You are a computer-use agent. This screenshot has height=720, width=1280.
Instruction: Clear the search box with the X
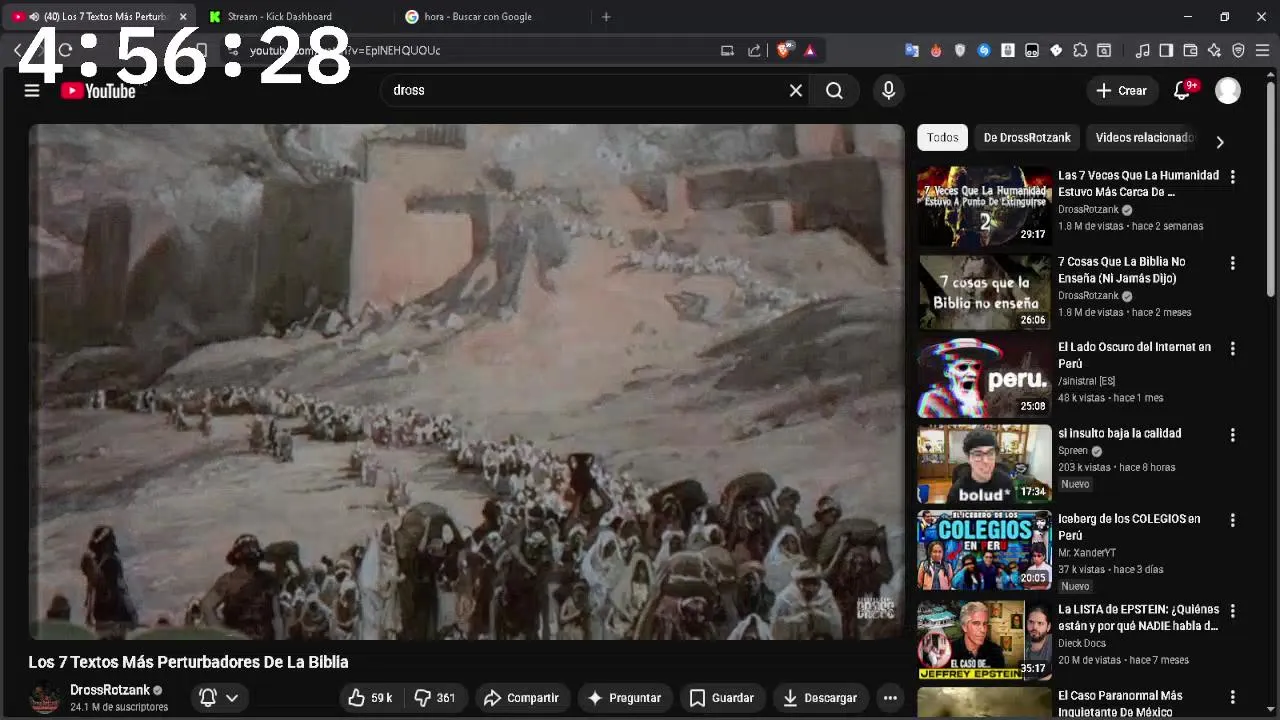(x=796, y=91)
